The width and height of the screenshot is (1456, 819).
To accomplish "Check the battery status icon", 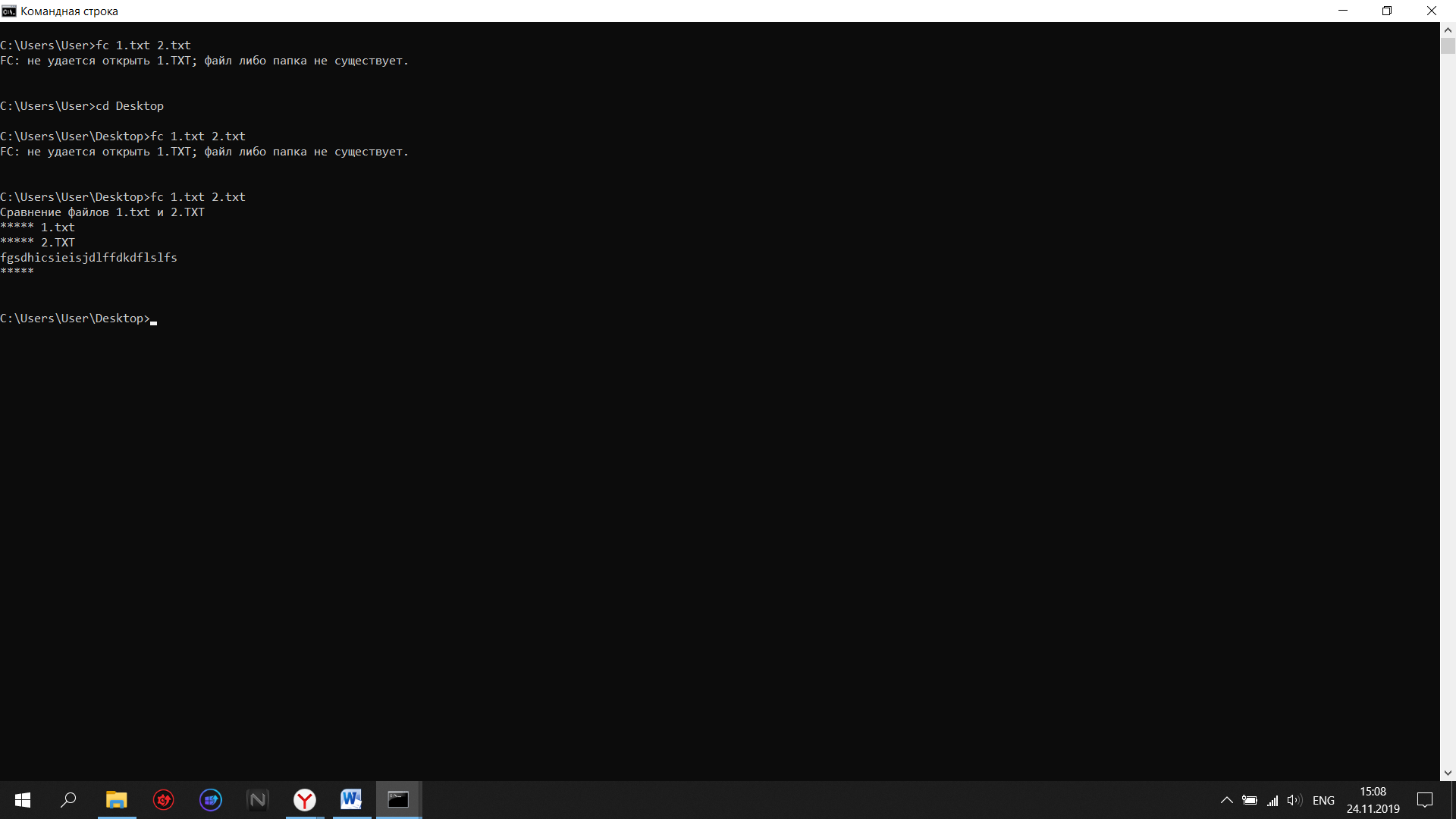I will [x=1250, y=800].
